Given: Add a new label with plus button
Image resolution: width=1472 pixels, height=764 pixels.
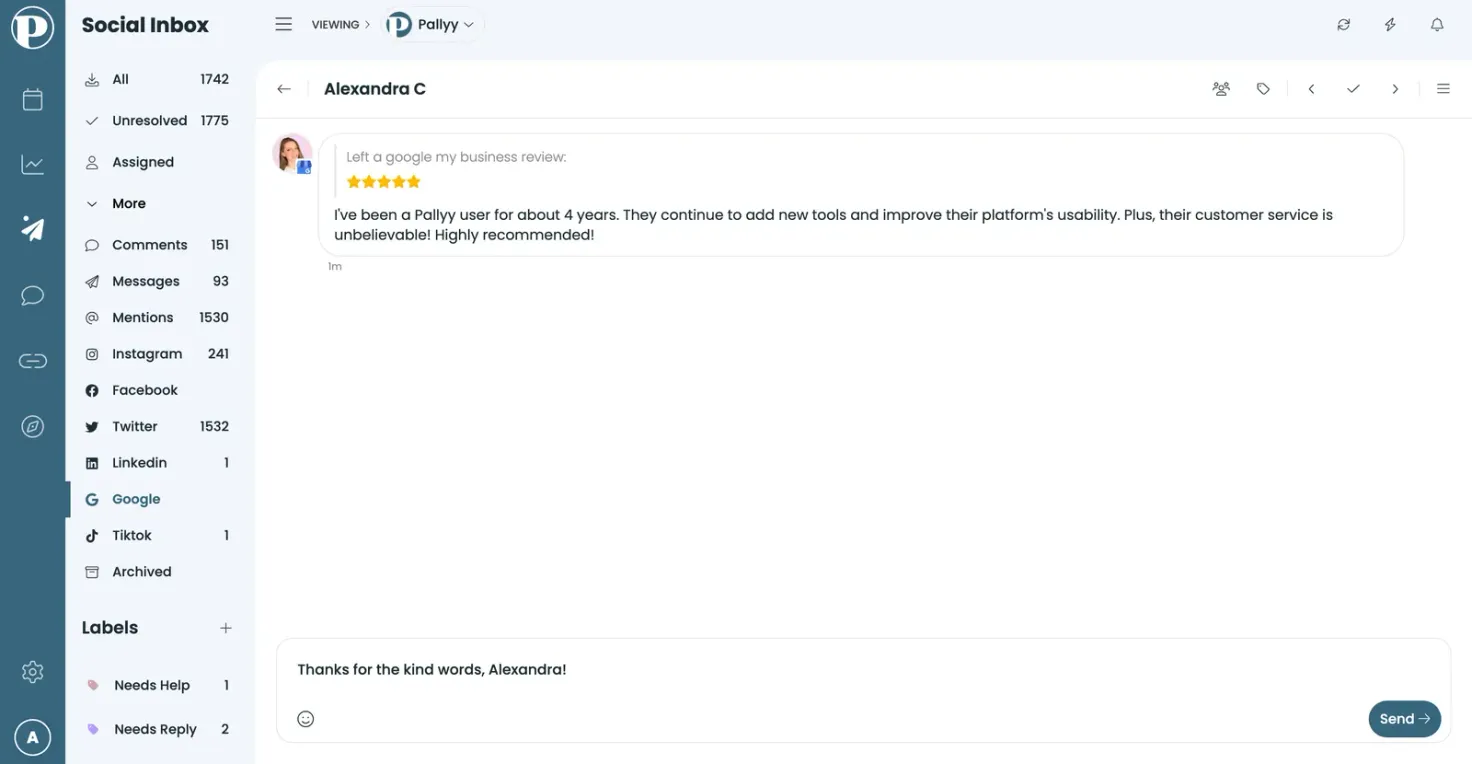Looking at the screenshot, I should [x=226, y=628].
